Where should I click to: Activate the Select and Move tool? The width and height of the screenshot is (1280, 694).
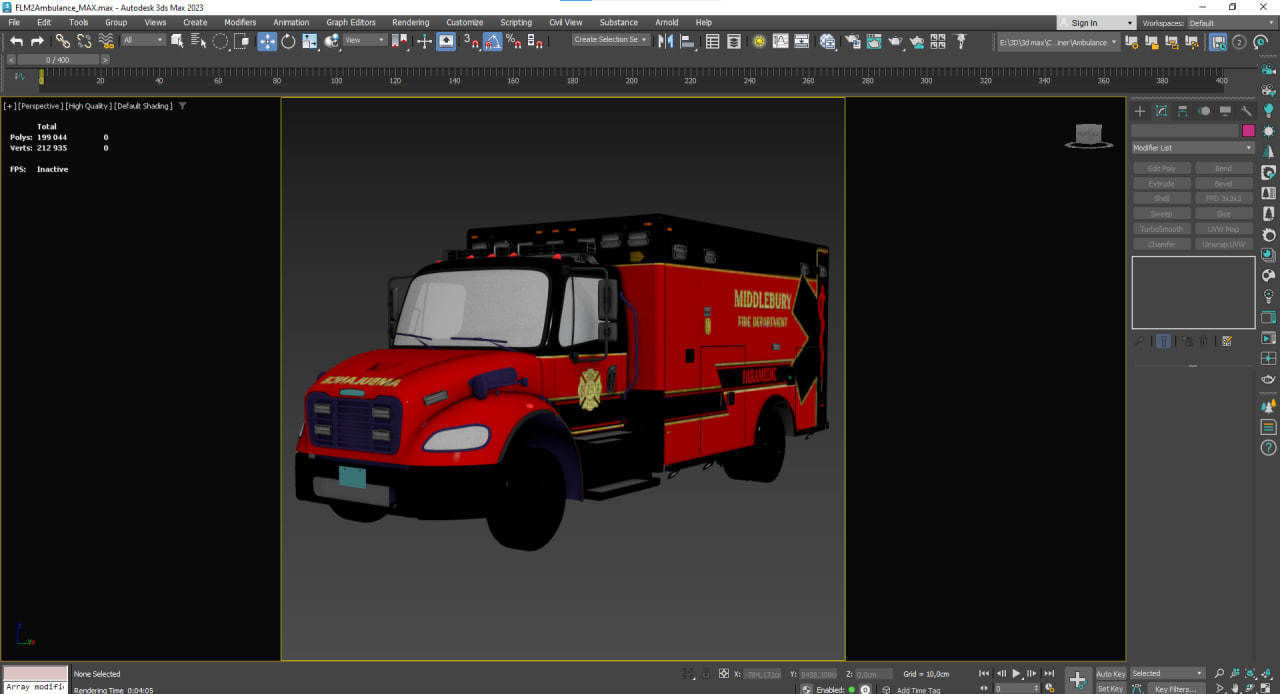(x=267, y=41)
